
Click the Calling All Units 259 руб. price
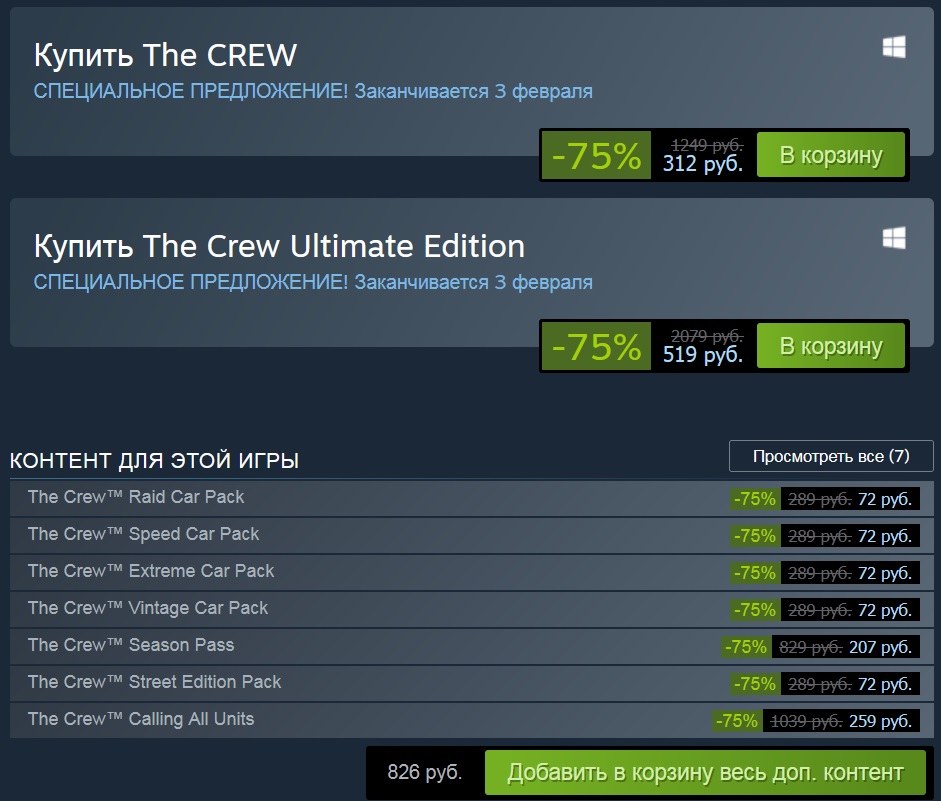click(x=880, y=721)
